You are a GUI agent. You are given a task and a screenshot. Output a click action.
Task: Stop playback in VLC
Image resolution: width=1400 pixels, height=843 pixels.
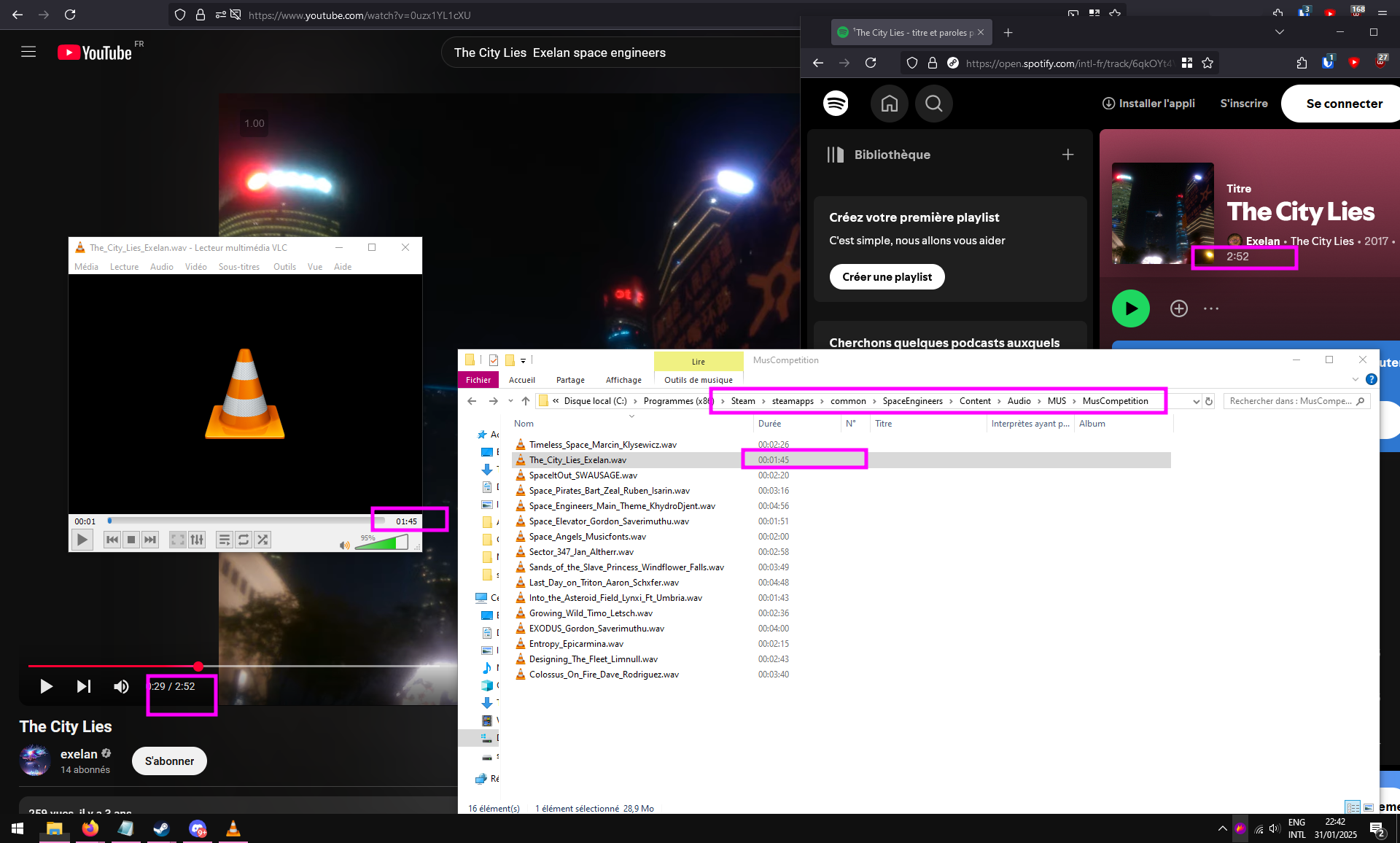(131, 540)
